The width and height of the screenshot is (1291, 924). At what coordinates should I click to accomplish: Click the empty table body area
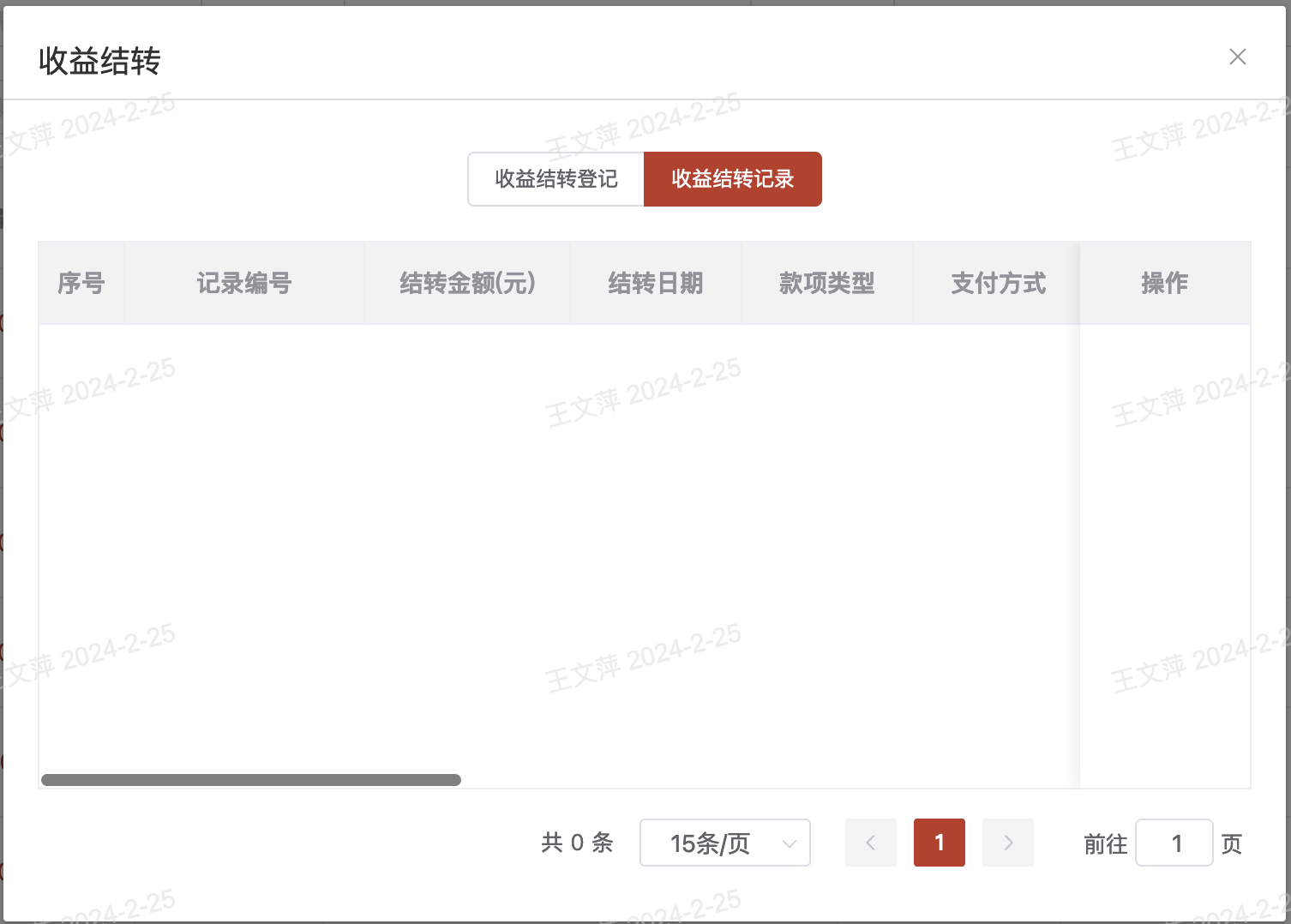click(557, 549)
